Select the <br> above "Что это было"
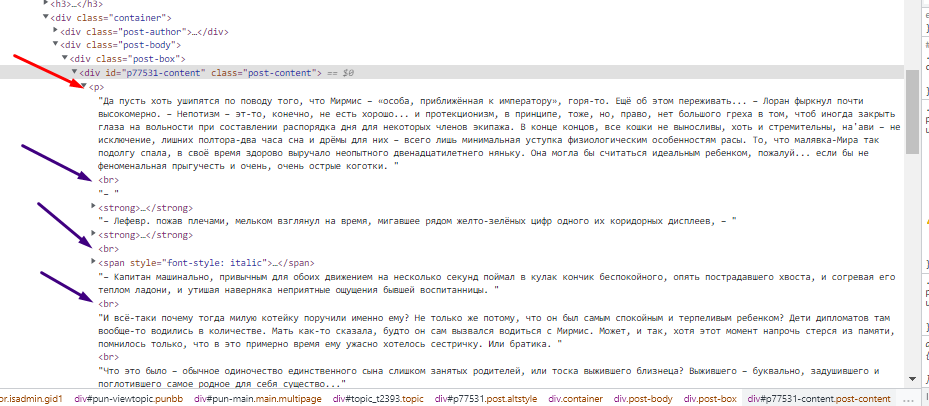Image resolution: width=929 pixels, height=406 pixels. click(108, 357)
